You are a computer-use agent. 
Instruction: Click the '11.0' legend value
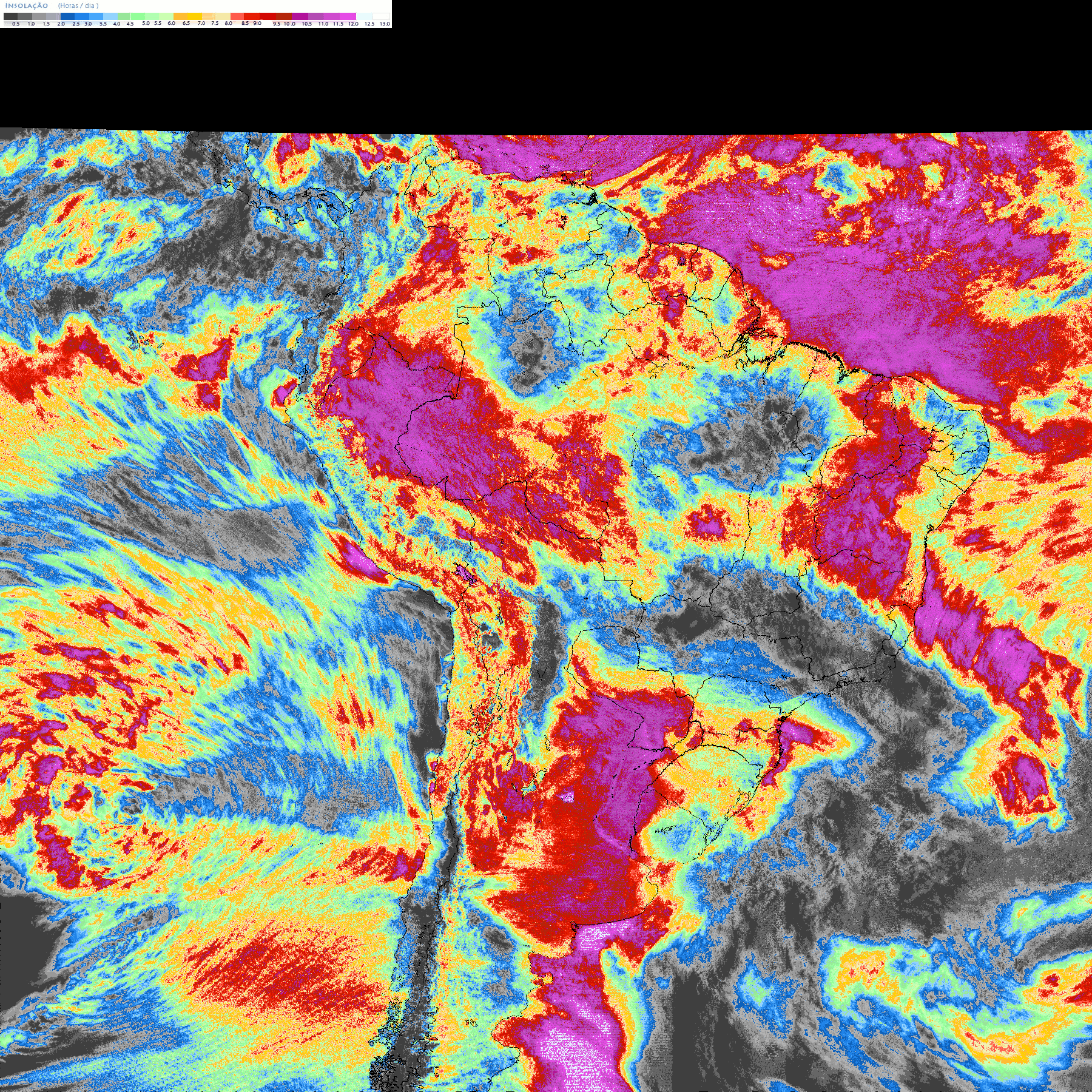tap(323, 24)
